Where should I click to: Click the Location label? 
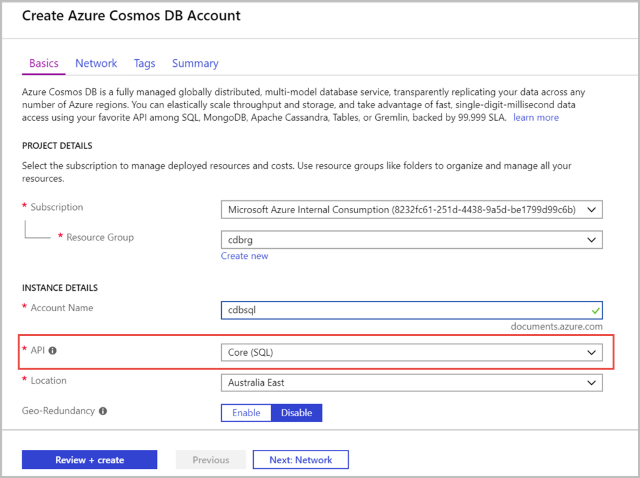(x=48, y=380)
